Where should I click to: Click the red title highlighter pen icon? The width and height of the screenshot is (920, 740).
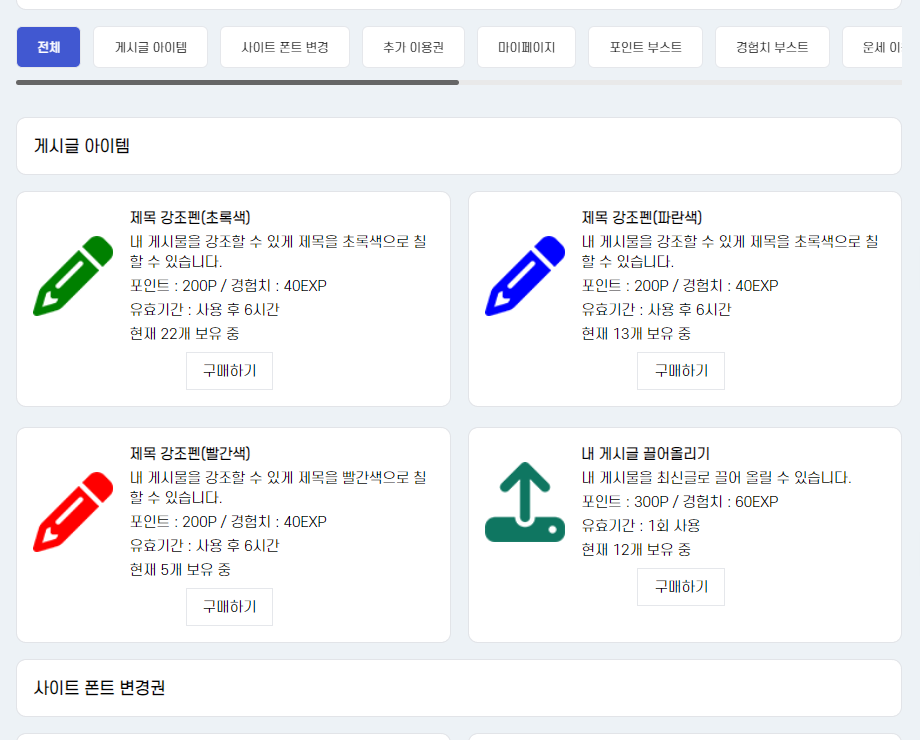click(73, 511)
